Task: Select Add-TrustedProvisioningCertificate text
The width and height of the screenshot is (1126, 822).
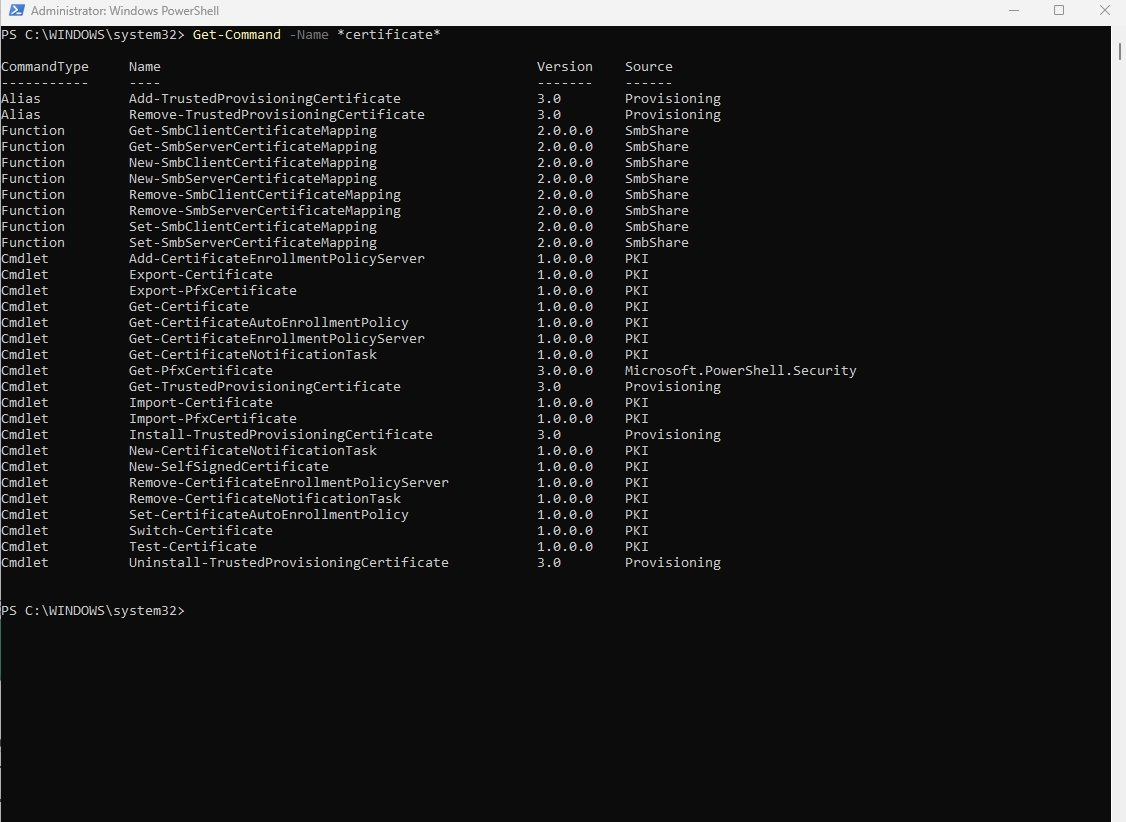Action: (x=264, y=98)
